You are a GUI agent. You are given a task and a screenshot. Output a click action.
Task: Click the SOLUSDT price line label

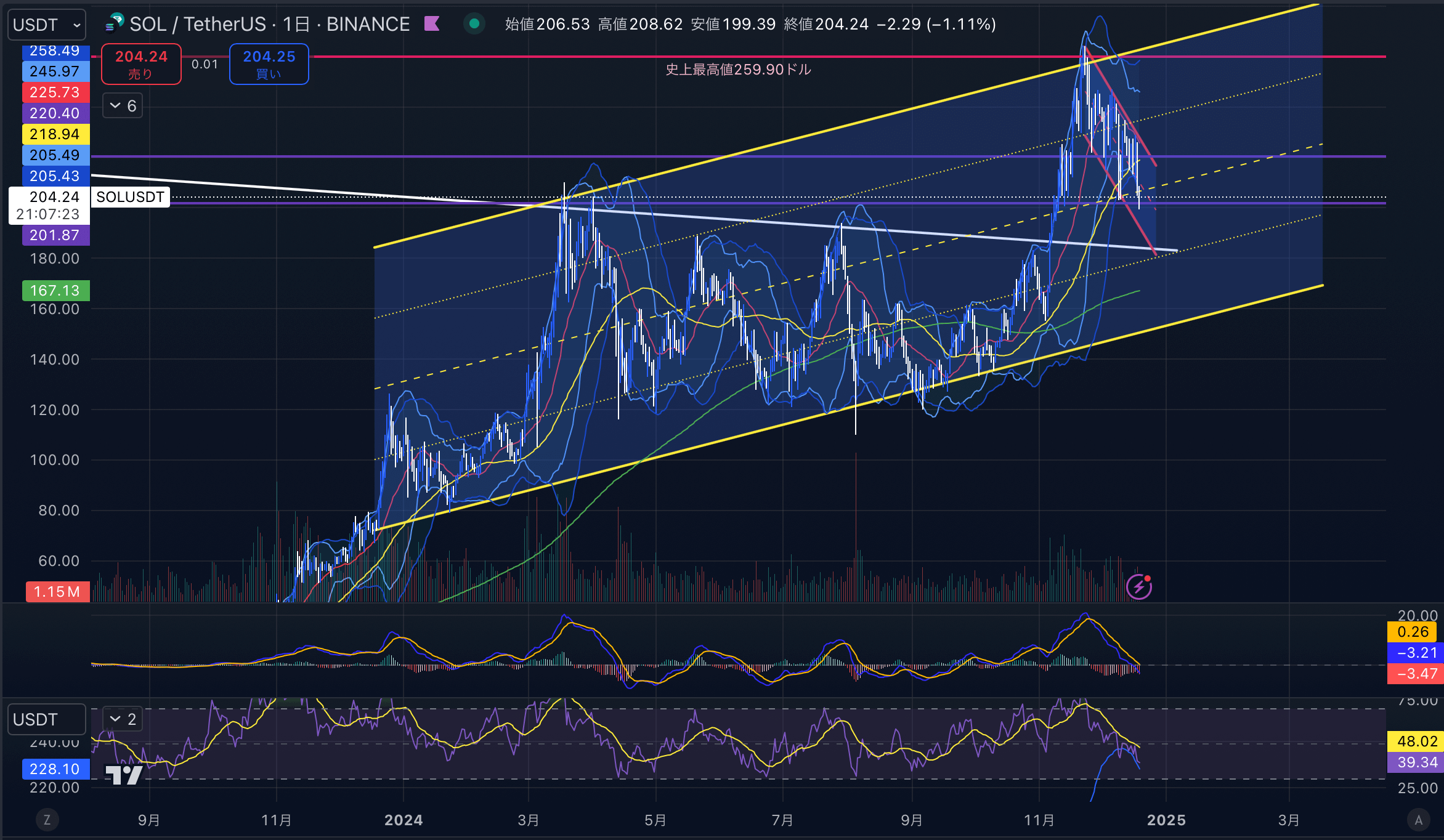point(130,197)
